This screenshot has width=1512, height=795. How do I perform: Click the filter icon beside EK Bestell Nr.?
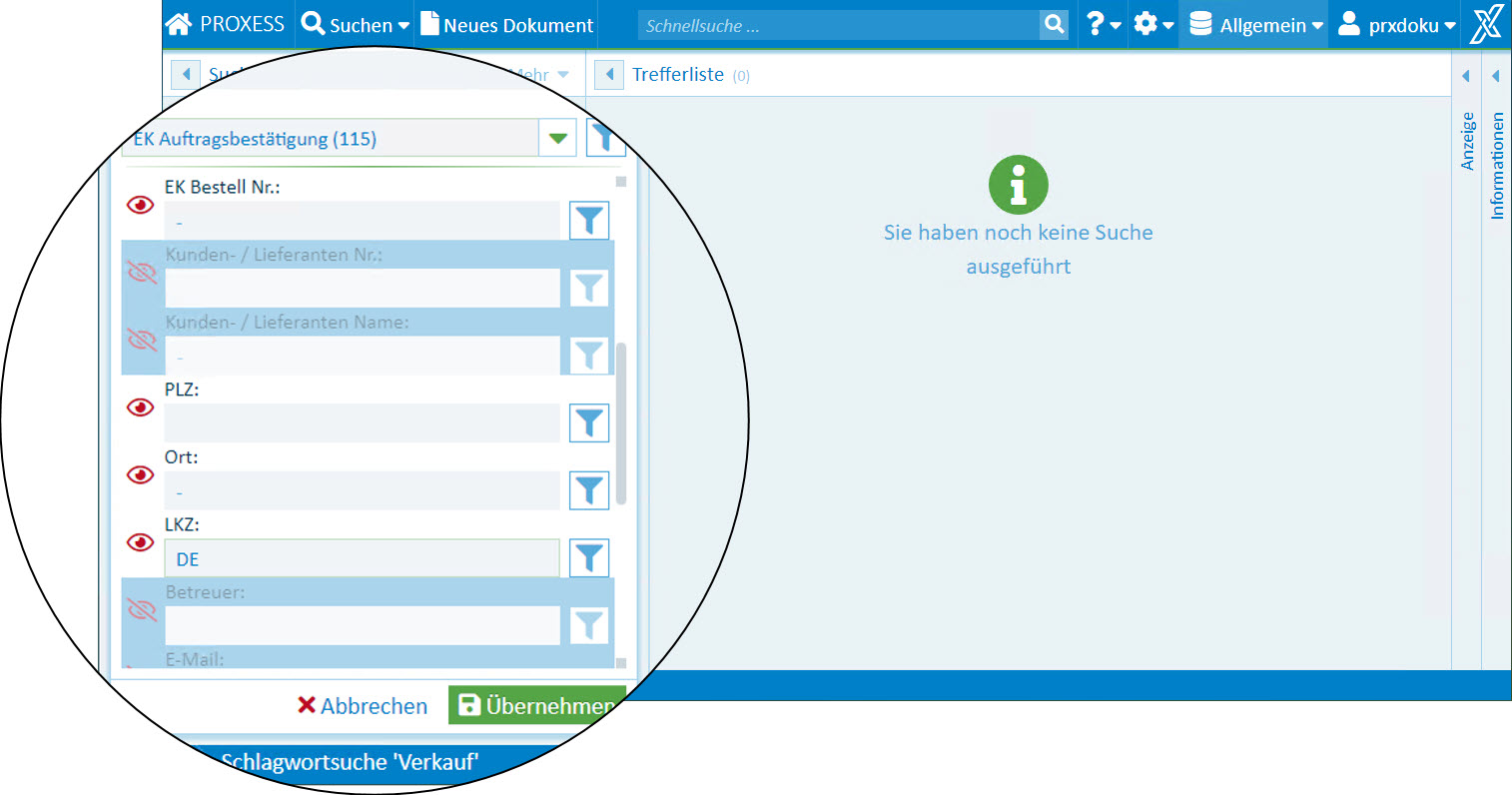589,220
